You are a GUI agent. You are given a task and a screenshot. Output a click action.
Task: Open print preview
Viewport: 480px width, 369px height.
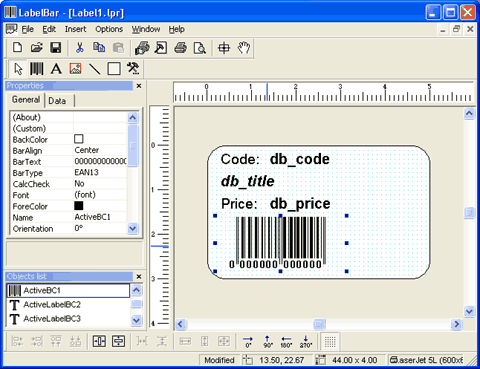pyautogui.click(x=199, y=48)
